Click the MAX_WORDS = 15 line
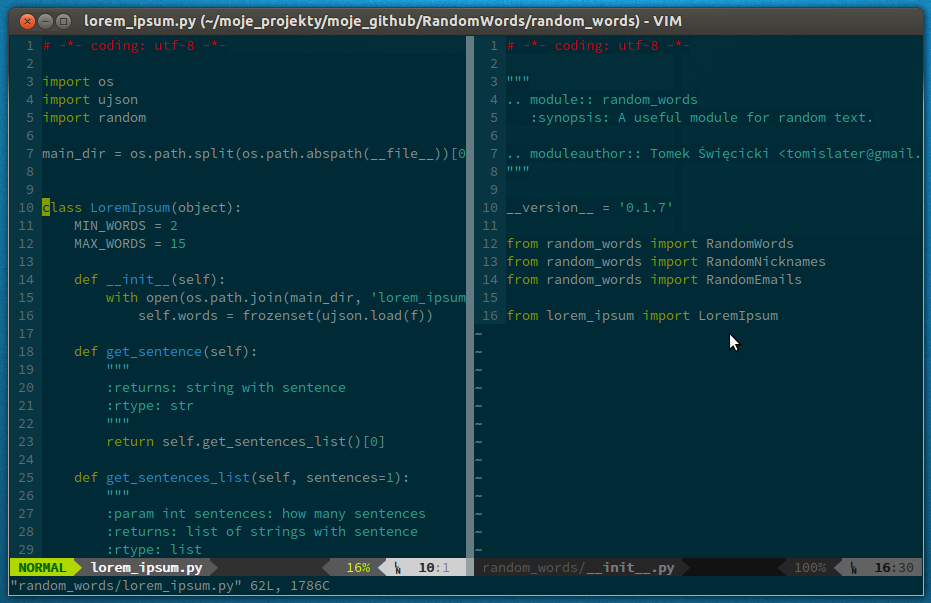Viewport: 931px width, 603px height. pyautogui.click(x=130, y=244)
